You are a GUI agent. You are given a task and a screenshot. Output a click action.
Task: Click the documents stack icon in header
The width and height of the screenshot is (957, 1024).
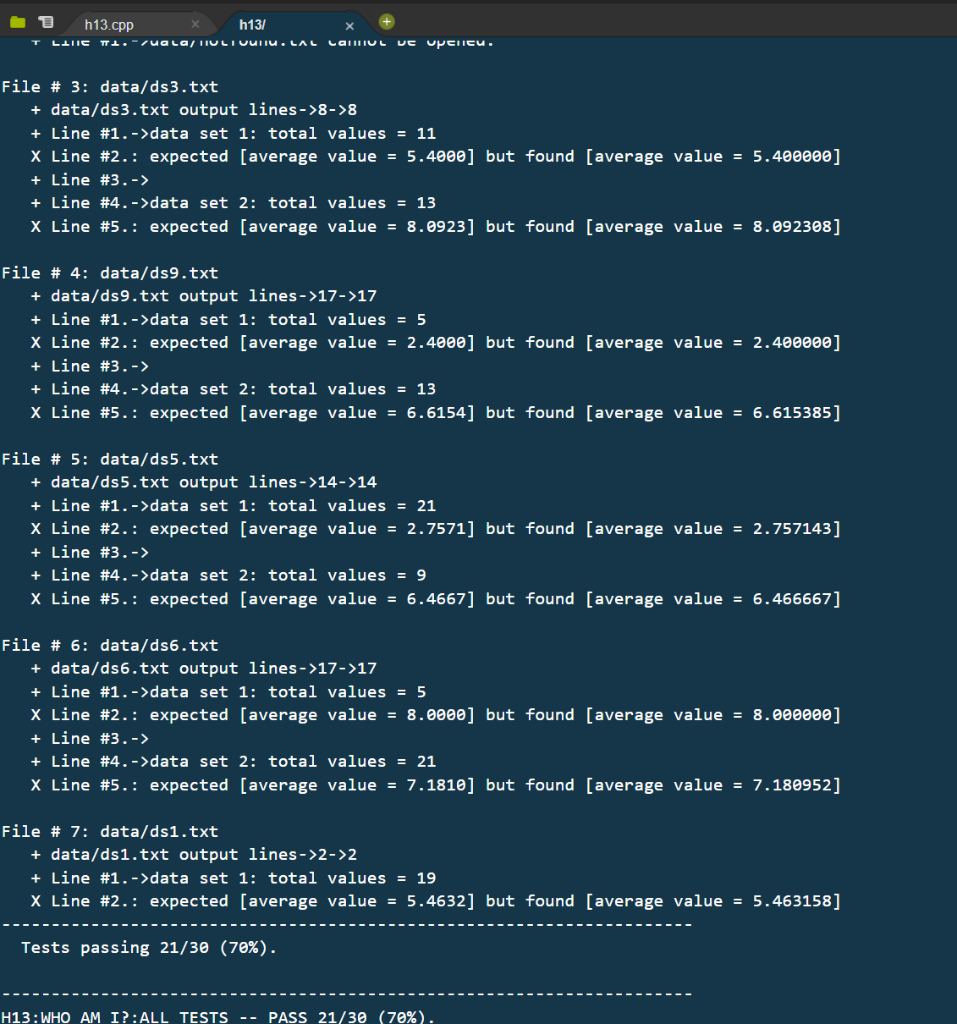(45, 21)
